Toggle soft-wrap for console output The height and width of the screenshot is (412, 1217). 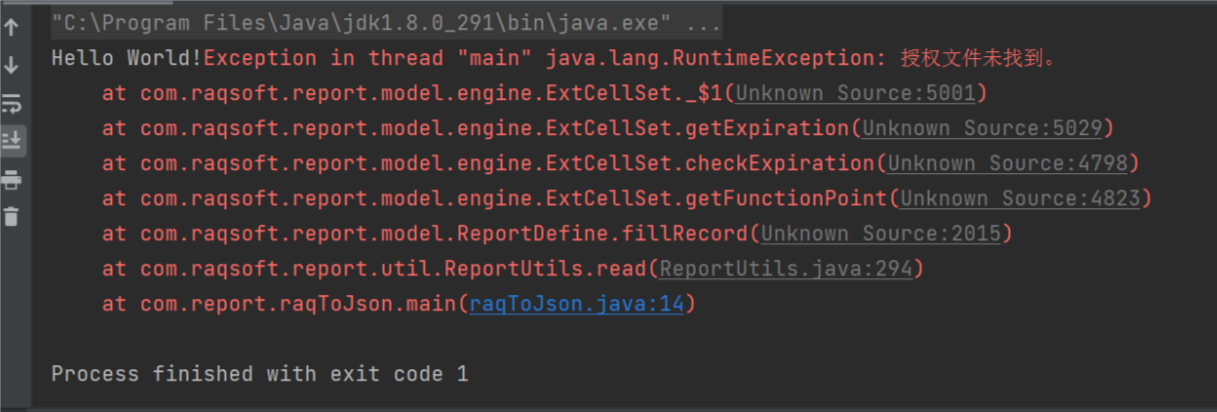tap(12, 103)
